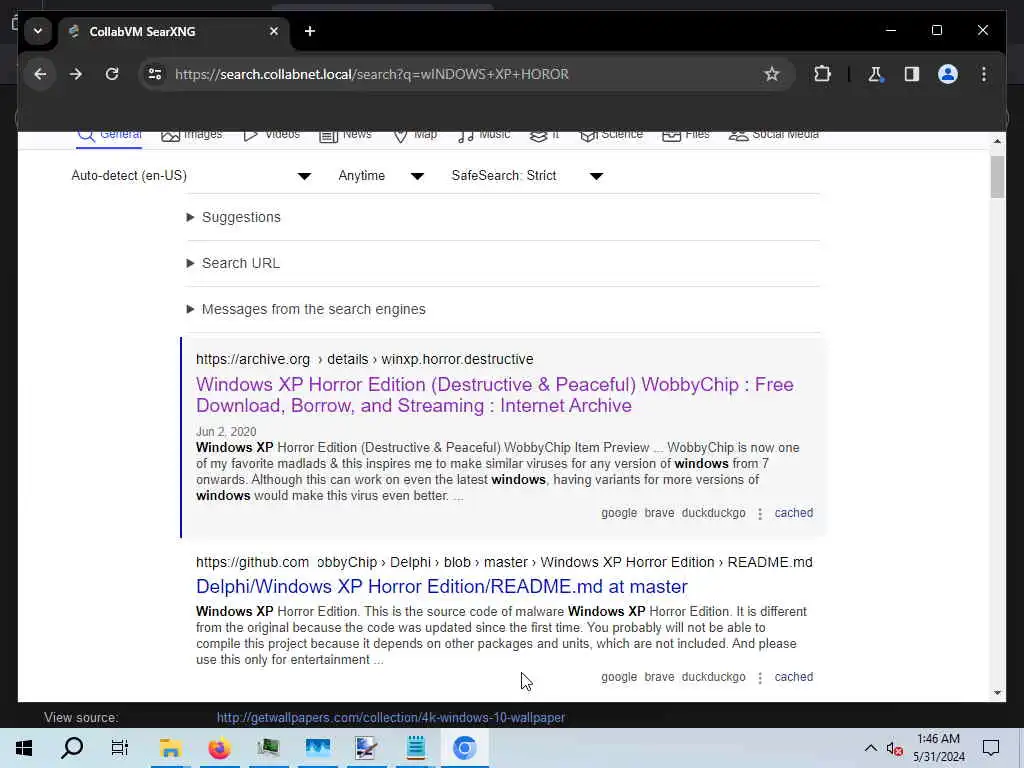
Task: Close the CollabVM SearXNG tab
Action: (274, 31)
